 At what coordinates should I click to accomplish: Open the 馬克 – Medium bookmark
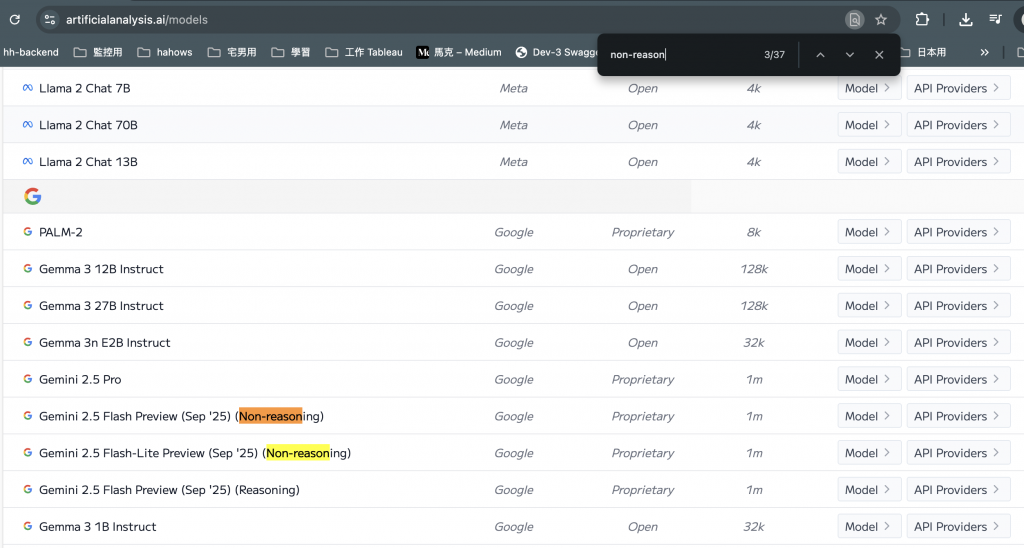(x=459, y=52)
